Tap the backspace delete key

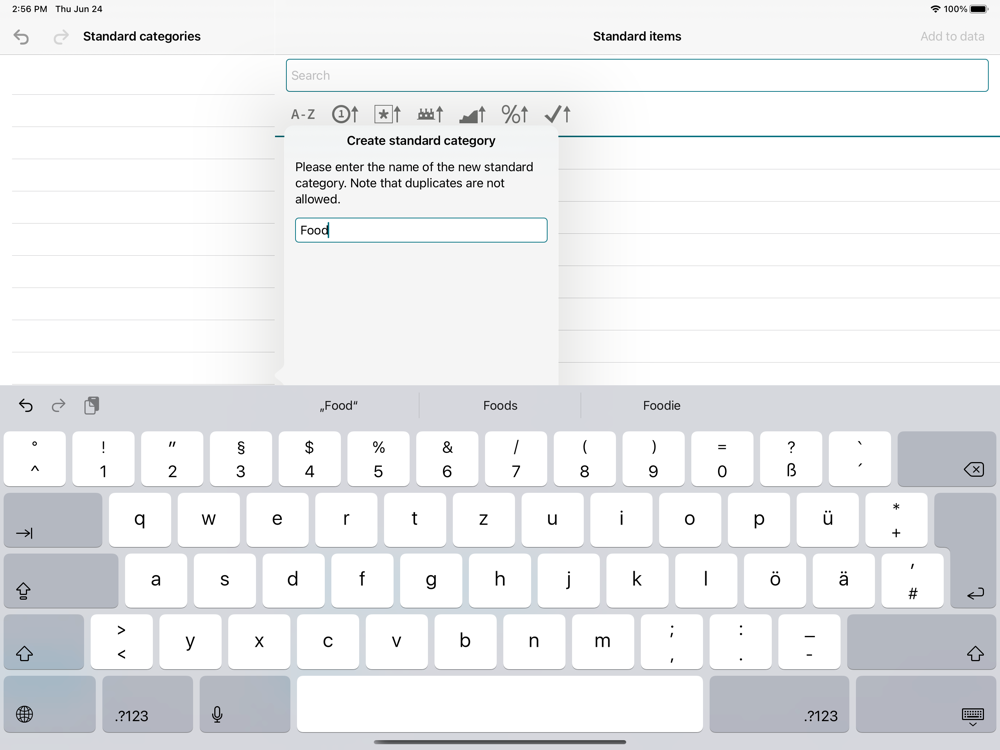946,459
